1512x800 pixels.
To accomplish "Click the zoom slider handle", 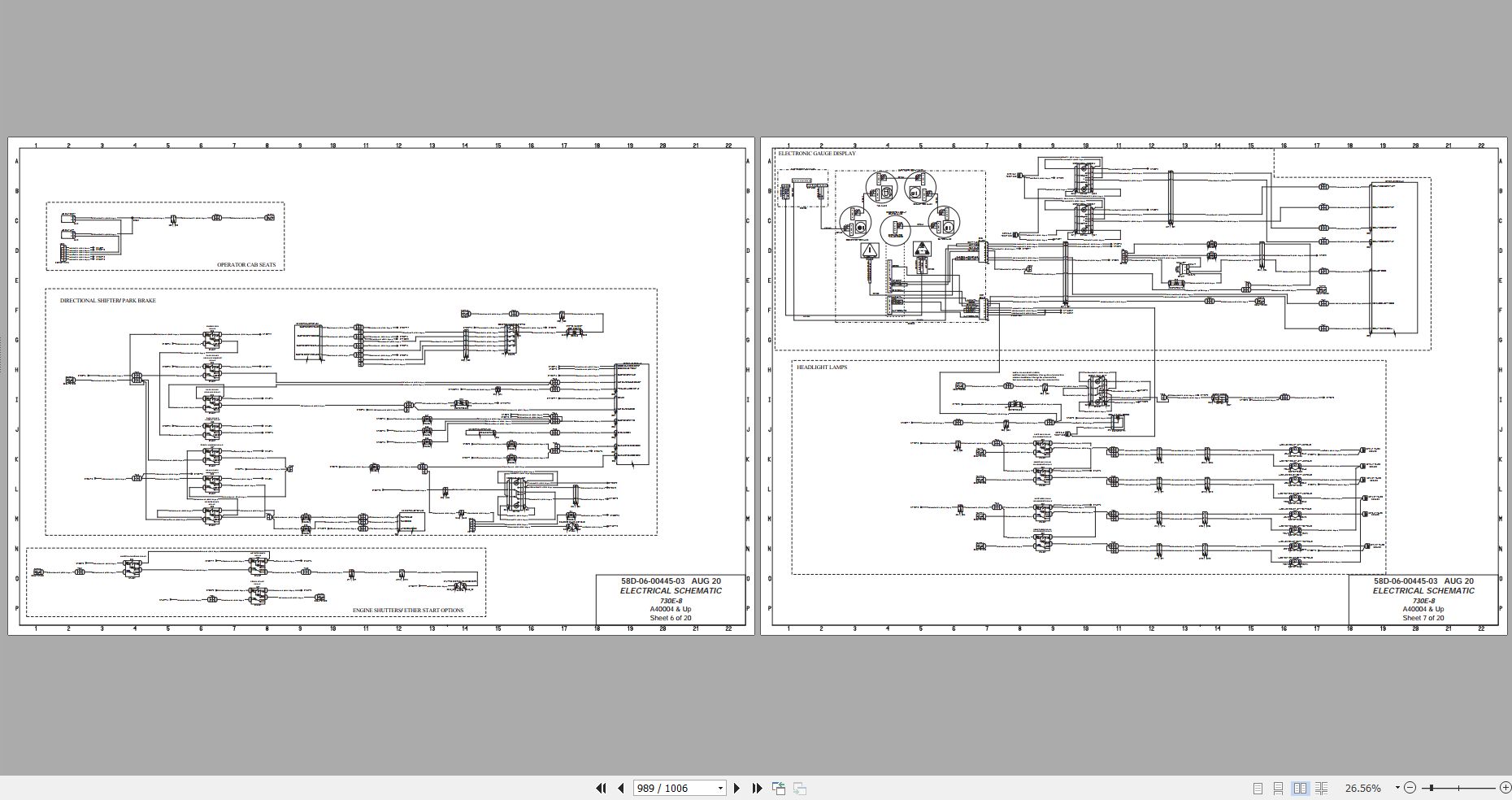I will pyautogui.click(x=1431, y=788).
